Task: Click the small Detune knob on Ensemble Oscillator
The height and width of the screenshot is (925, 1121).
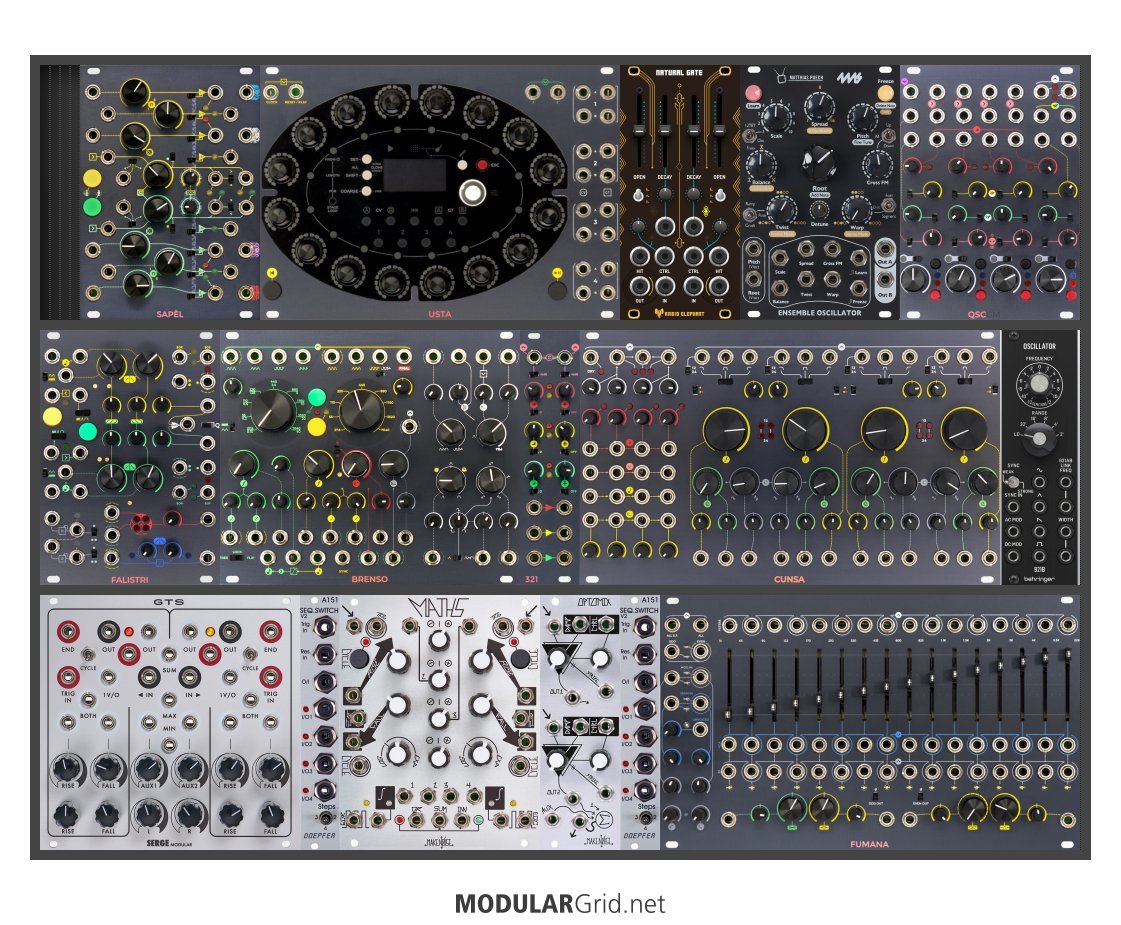Action: (819, 210)
